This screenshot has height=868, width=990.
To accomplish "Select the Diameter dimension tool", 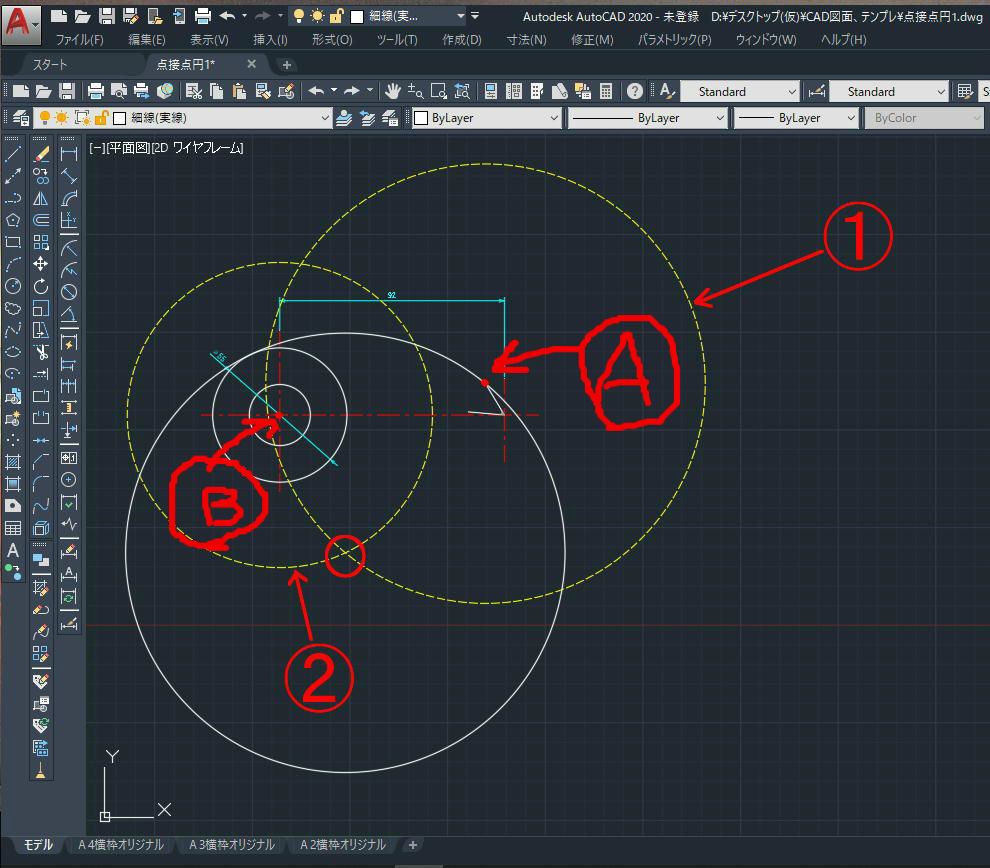I will (69, 292).
